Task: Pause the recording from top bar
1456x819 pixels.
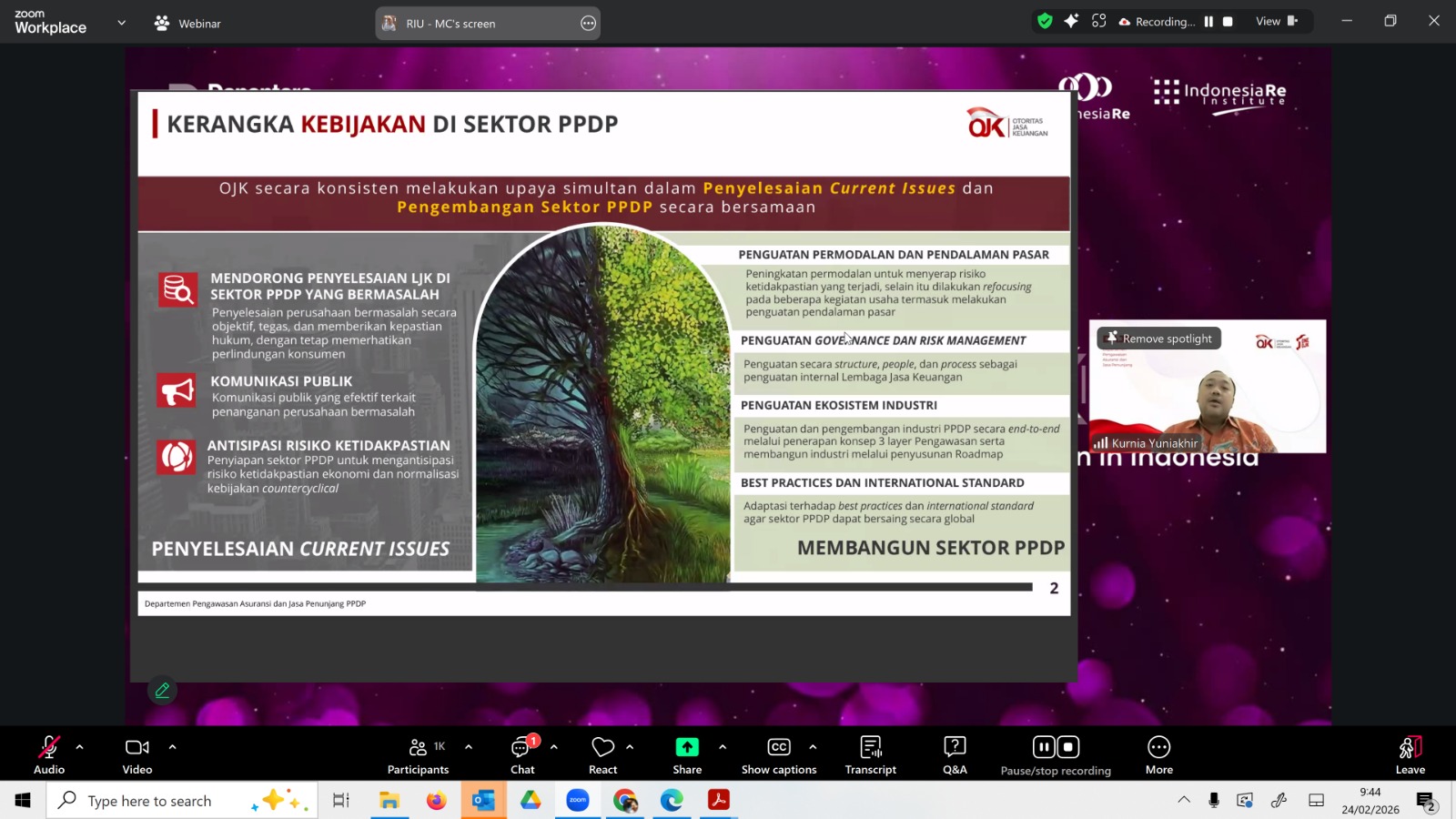Action: (1208, 22)
